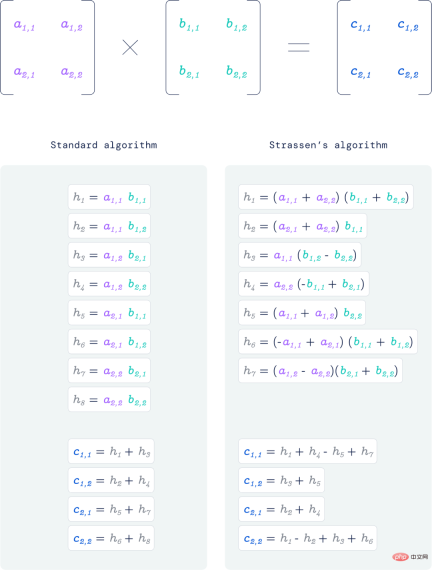Screen dimensions: 432x570
Task: Click standard result c2,2 = h6 + h8
Action: click(111, 538)
